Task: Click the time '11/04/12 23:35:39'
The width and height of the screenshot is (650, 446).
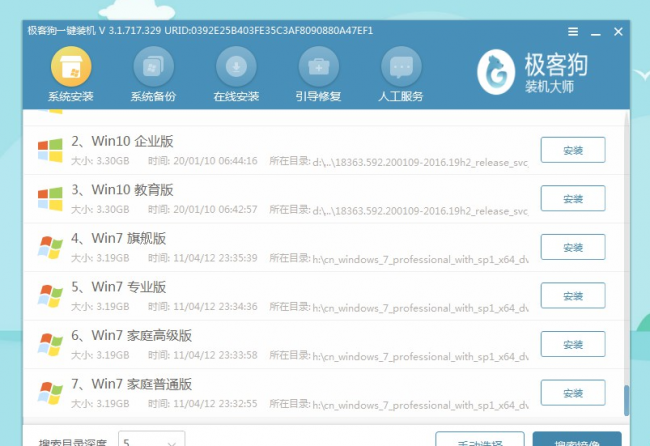Action: pos(215,258)
